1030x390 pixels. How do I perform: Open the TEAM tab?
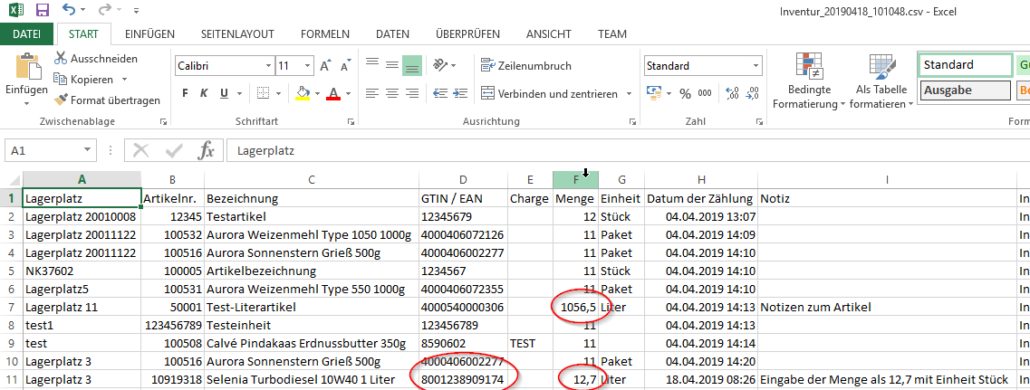tap(612, 34)
